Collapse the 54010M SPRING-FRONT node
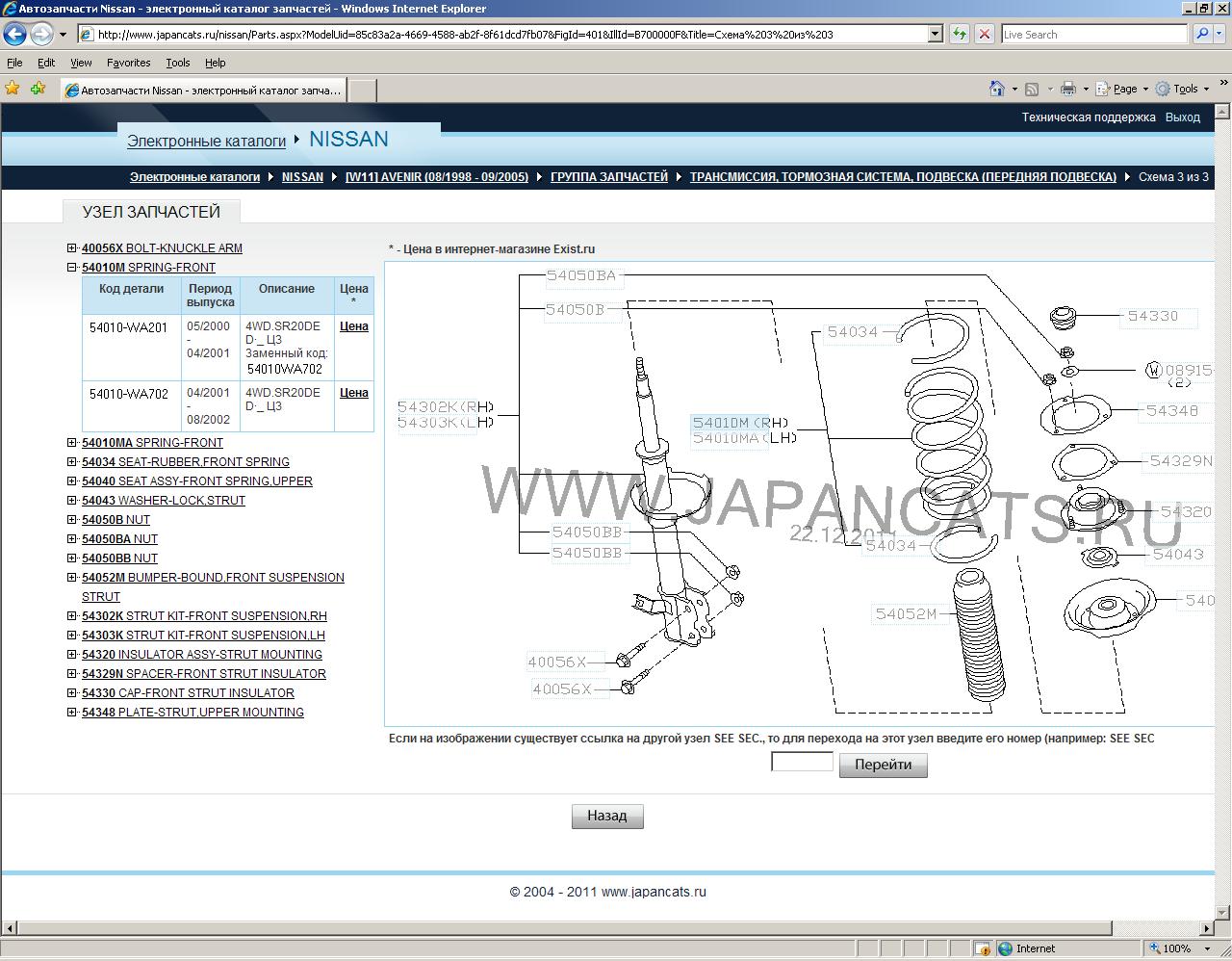The height and width of the screenshot is (961, 1232). point(72,268)
